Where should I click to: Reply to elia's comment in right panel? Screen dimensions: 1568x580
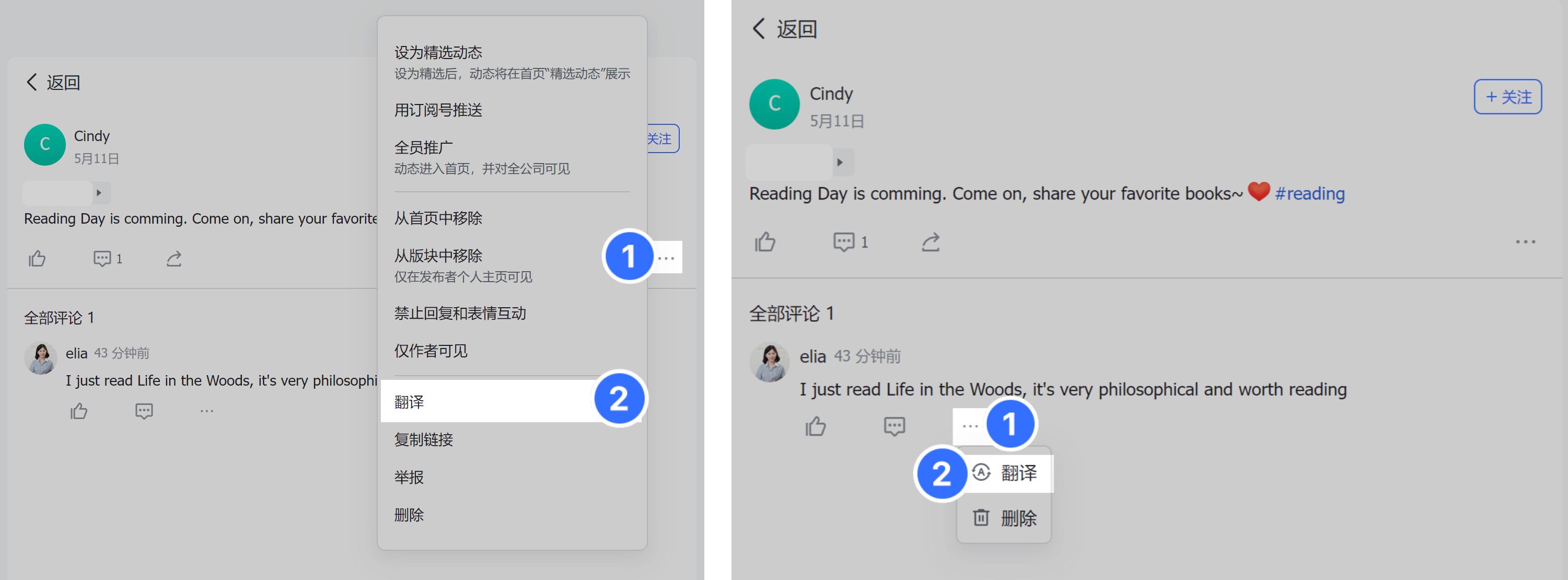(x=894, y=426)
